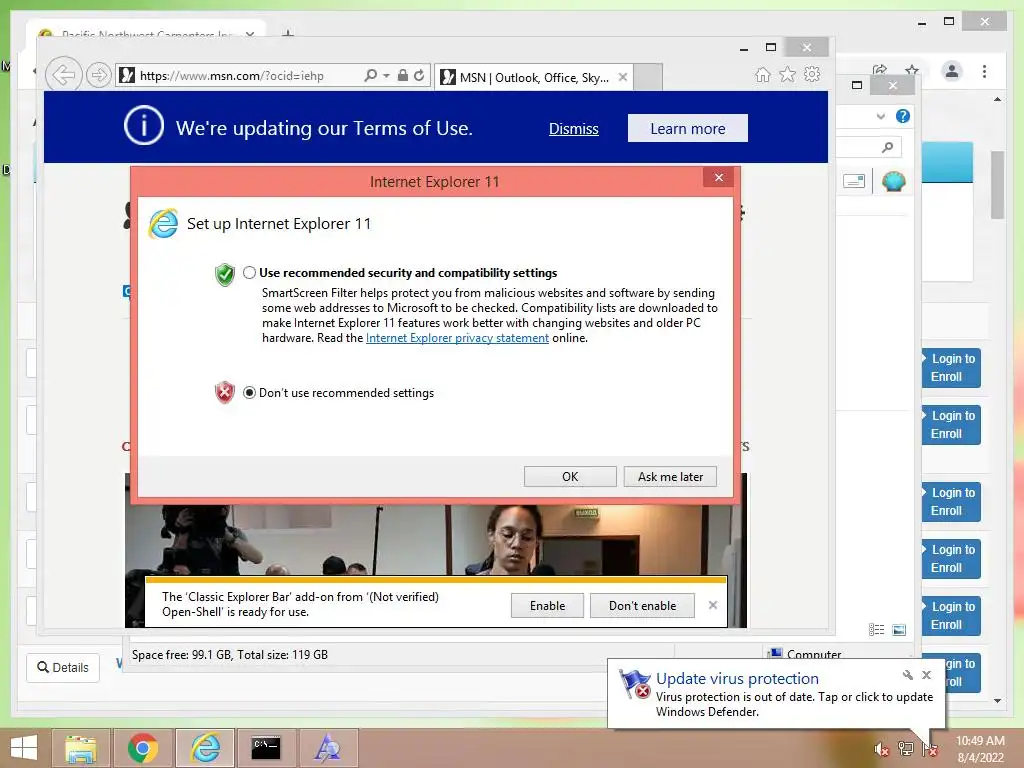Click Learn more about Terms of Use

tap(688, 129)
